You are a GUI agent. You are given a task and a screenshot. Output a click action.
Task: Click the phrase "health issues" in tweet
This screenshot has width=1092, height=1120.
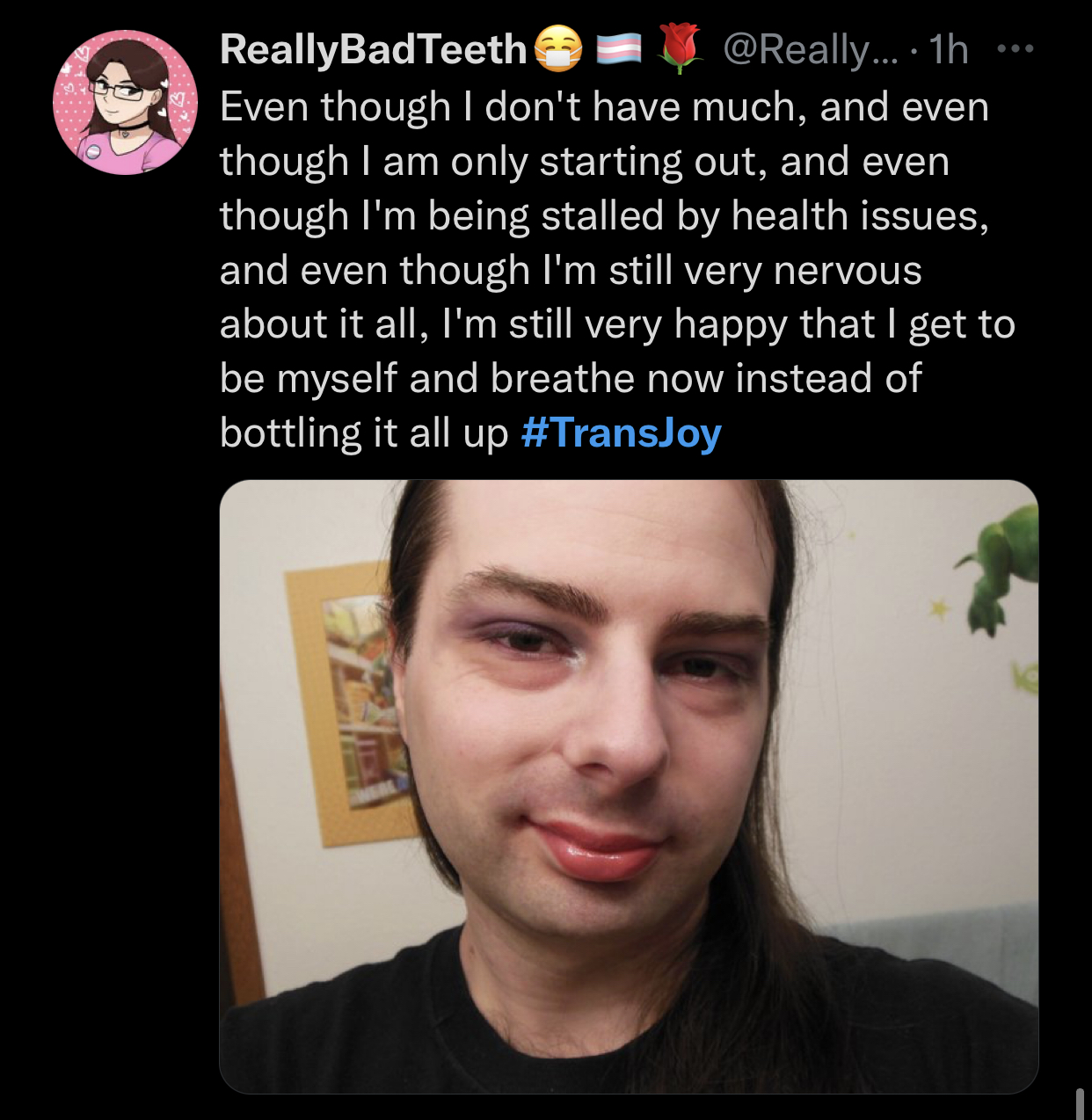pyautogui.click(x=859, y=215)
